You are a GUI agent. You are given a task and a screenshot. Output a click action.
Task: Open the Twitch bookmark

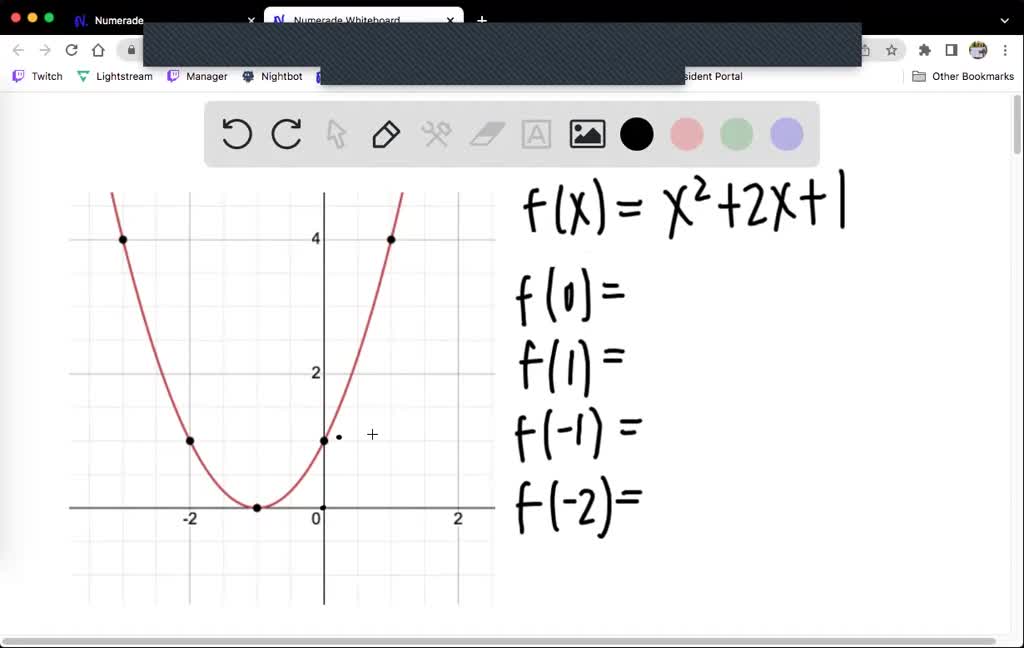click(37, 76)
